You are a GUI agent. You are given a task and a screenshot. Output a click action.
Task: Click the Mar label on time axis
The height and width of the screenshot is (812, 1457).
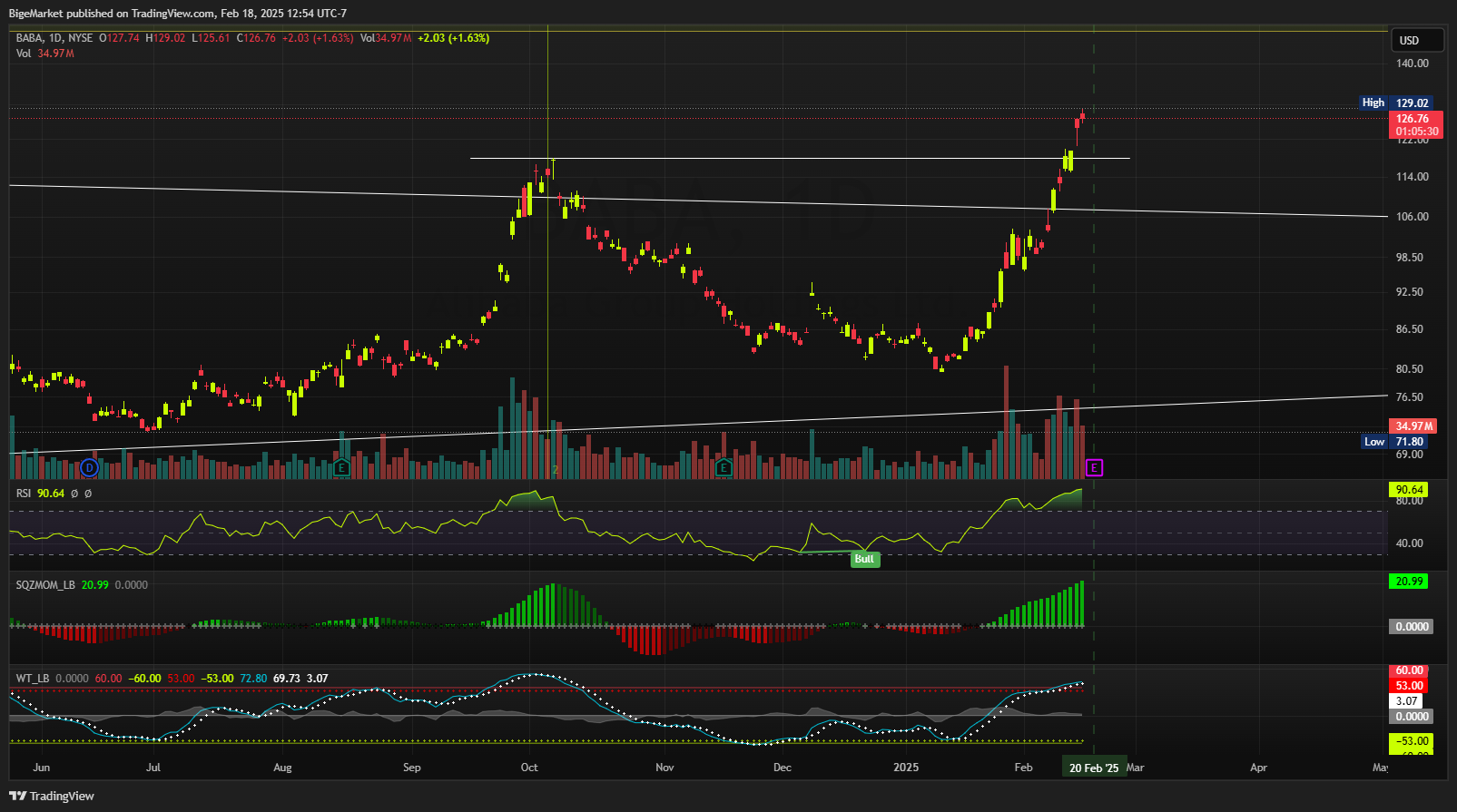click(x=1136, y=768)
